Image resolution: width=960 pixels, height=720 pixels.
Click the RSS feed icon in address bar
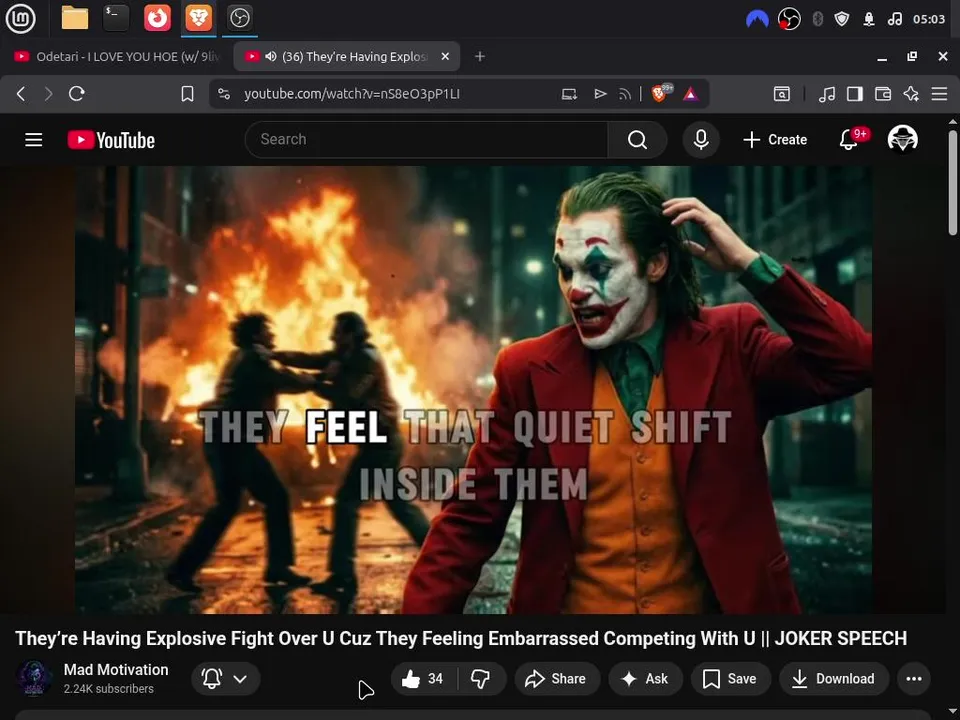pyautogui.click(x=624, y=94)
